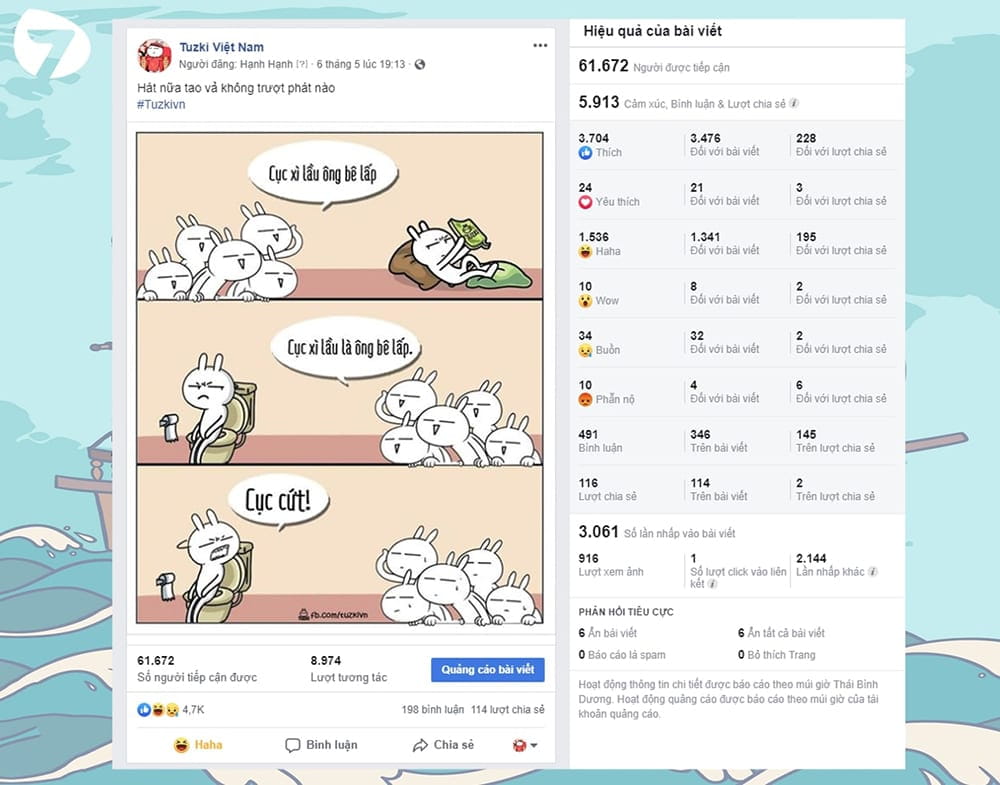Open the Tuzki Việt Nam page name link
1000x785 pixels.
click(221, 47)
